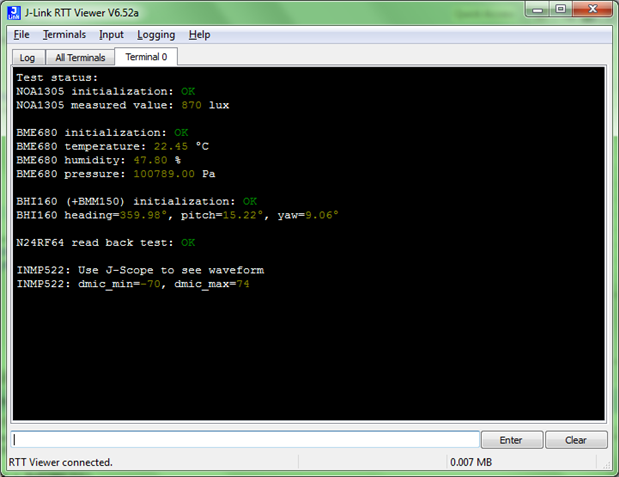Click the J-Link app icon in title bar

pos(14,13)
